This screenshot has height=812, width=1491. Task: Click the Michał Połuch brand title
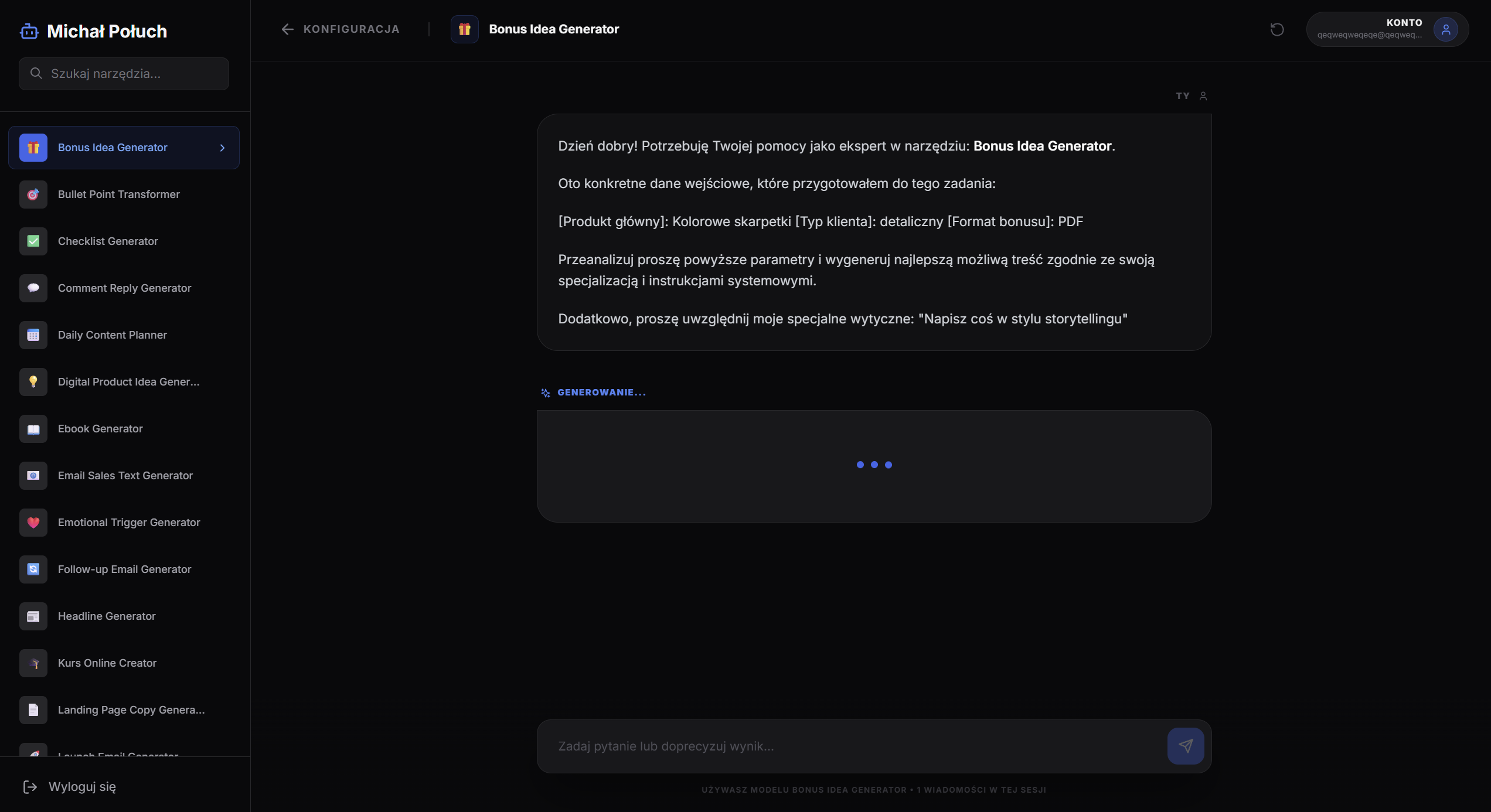click(107, 31)
